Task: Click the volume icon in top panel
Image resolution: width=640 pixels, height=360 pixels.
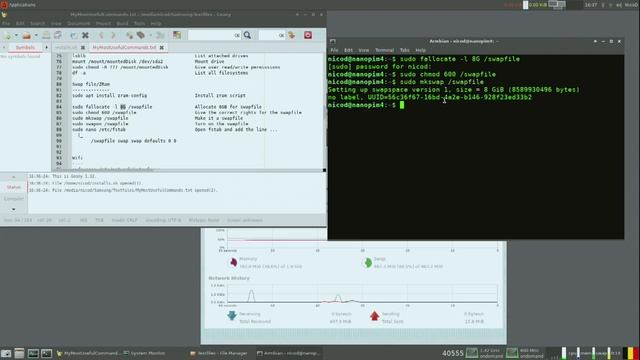Action: (619, 5)
